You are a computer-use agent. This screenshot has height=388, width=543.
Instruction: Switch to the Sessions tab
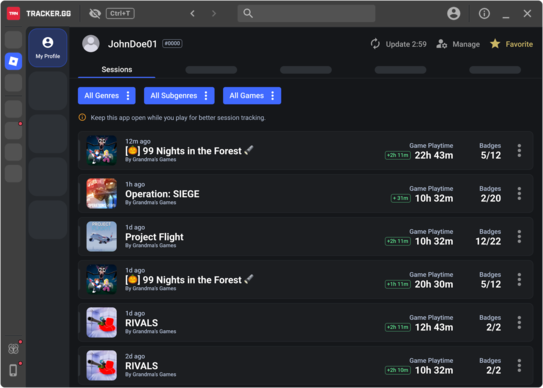[x=117, y=70]
